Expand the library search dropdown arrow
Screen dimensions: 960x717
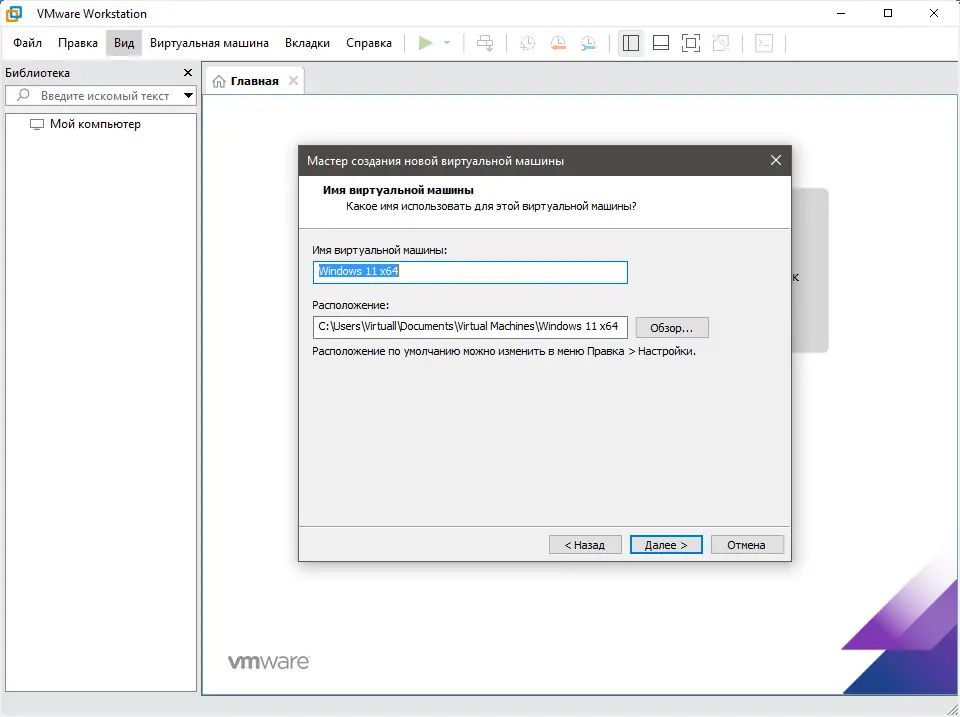[x=189, y=96]
